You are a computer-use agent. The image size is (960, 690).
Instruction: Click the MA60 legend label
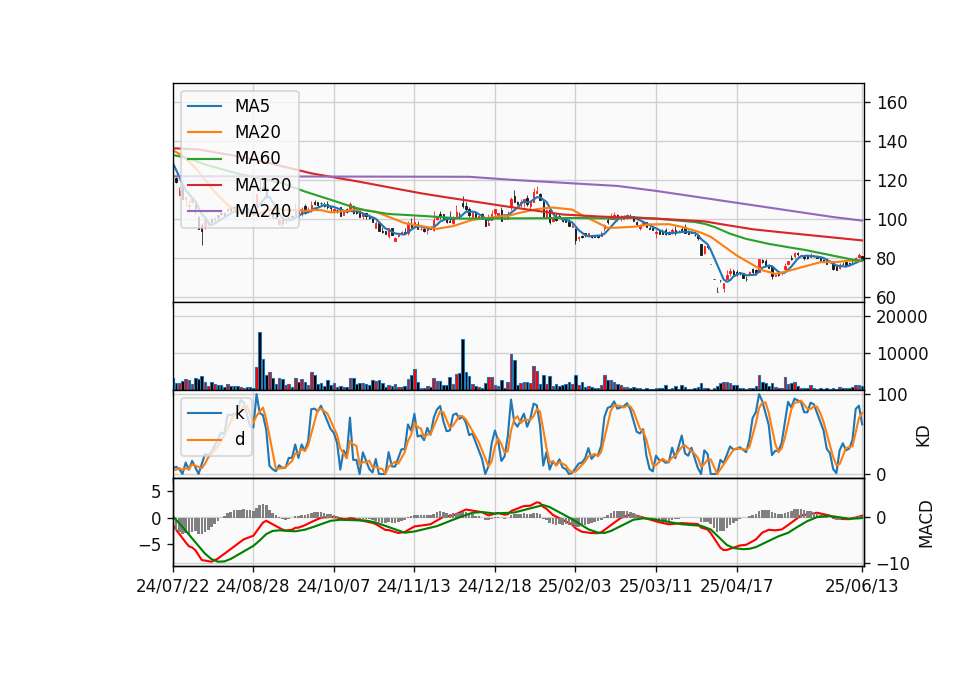pos(257,158)
